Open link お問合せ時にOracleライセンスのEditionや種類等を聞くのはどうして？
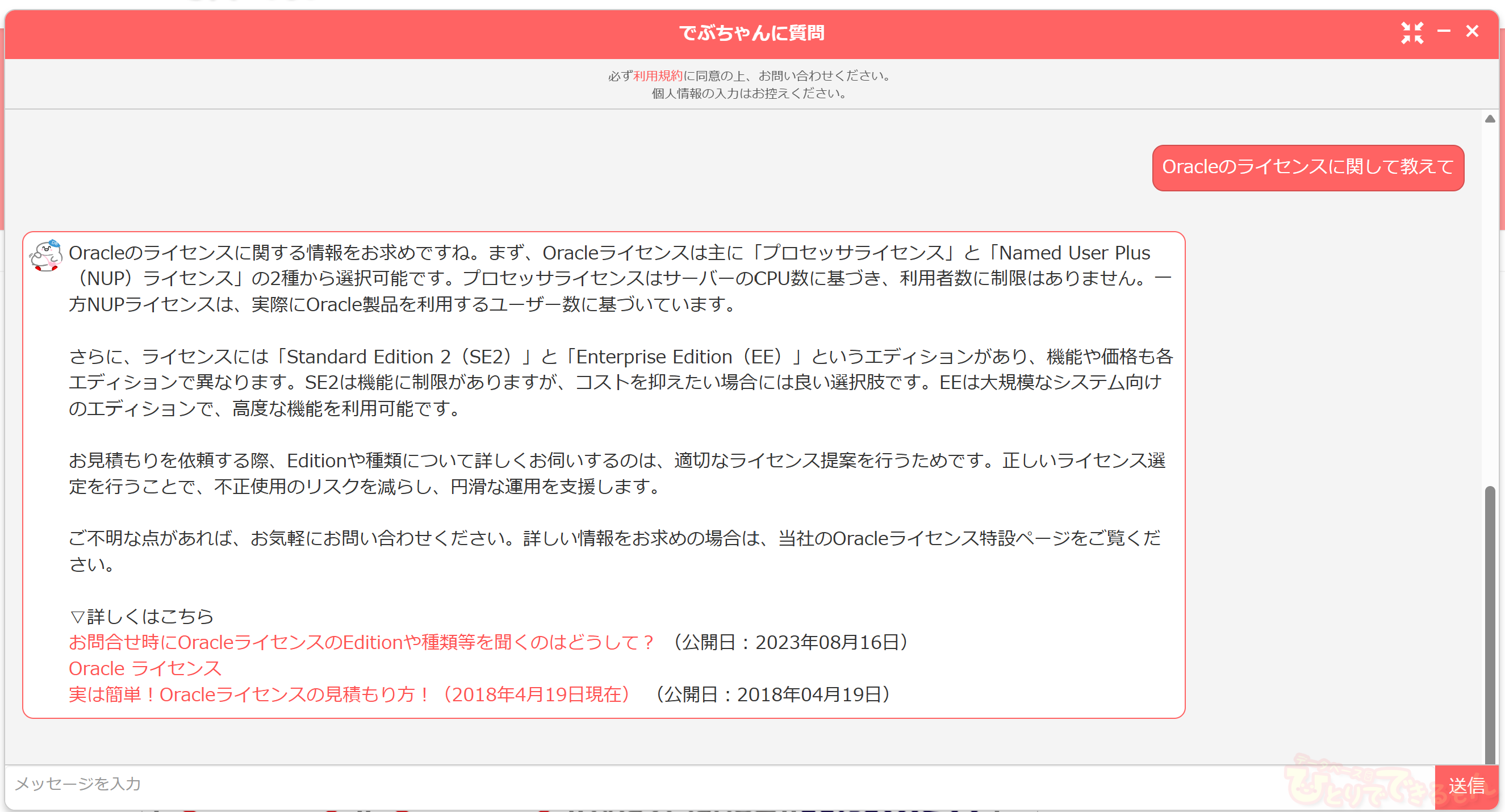 (362, 642)
